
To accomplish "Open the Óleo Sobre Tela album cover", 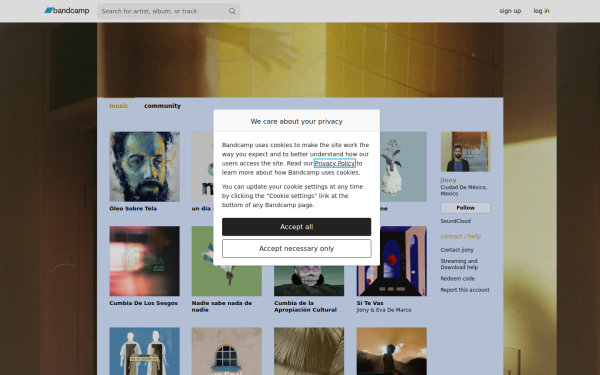I will pyautogui.click(x=144, y=166).
